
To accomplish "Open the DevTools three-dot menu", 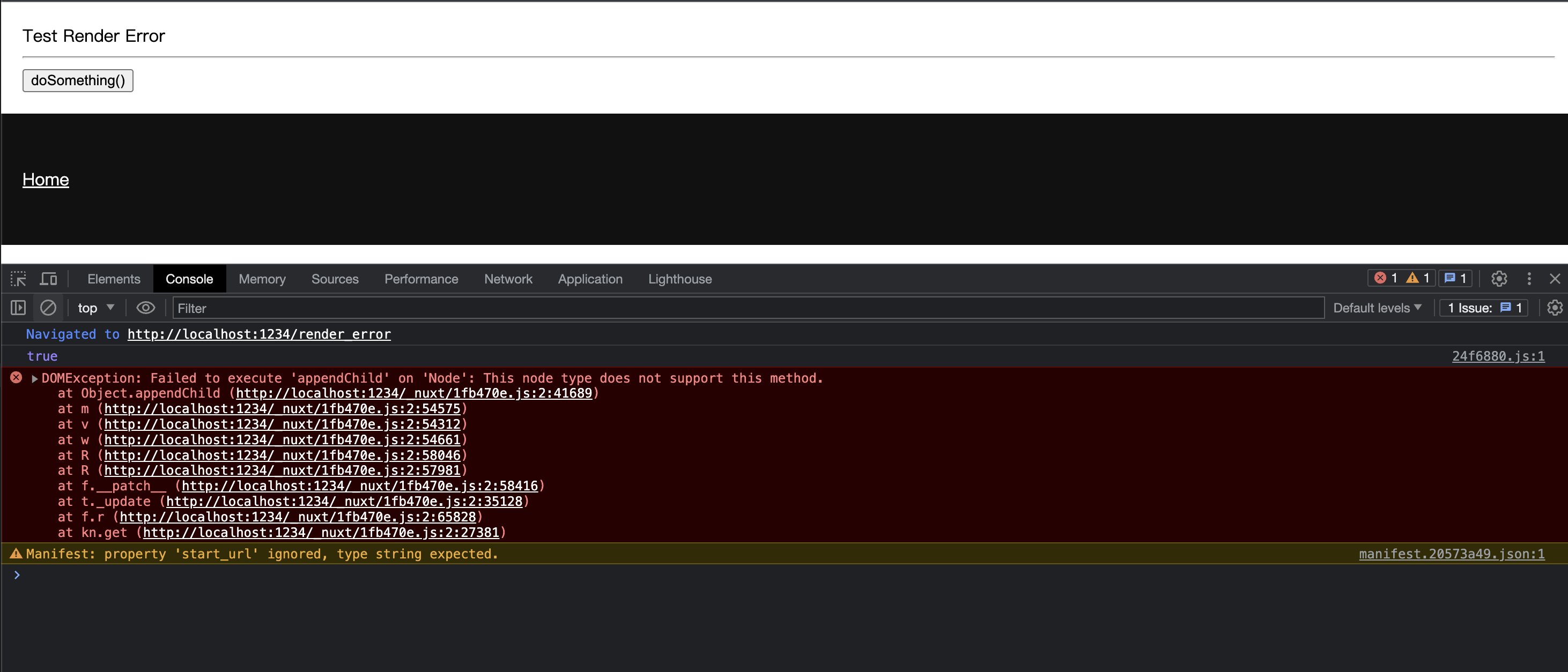I will 1529,279.
